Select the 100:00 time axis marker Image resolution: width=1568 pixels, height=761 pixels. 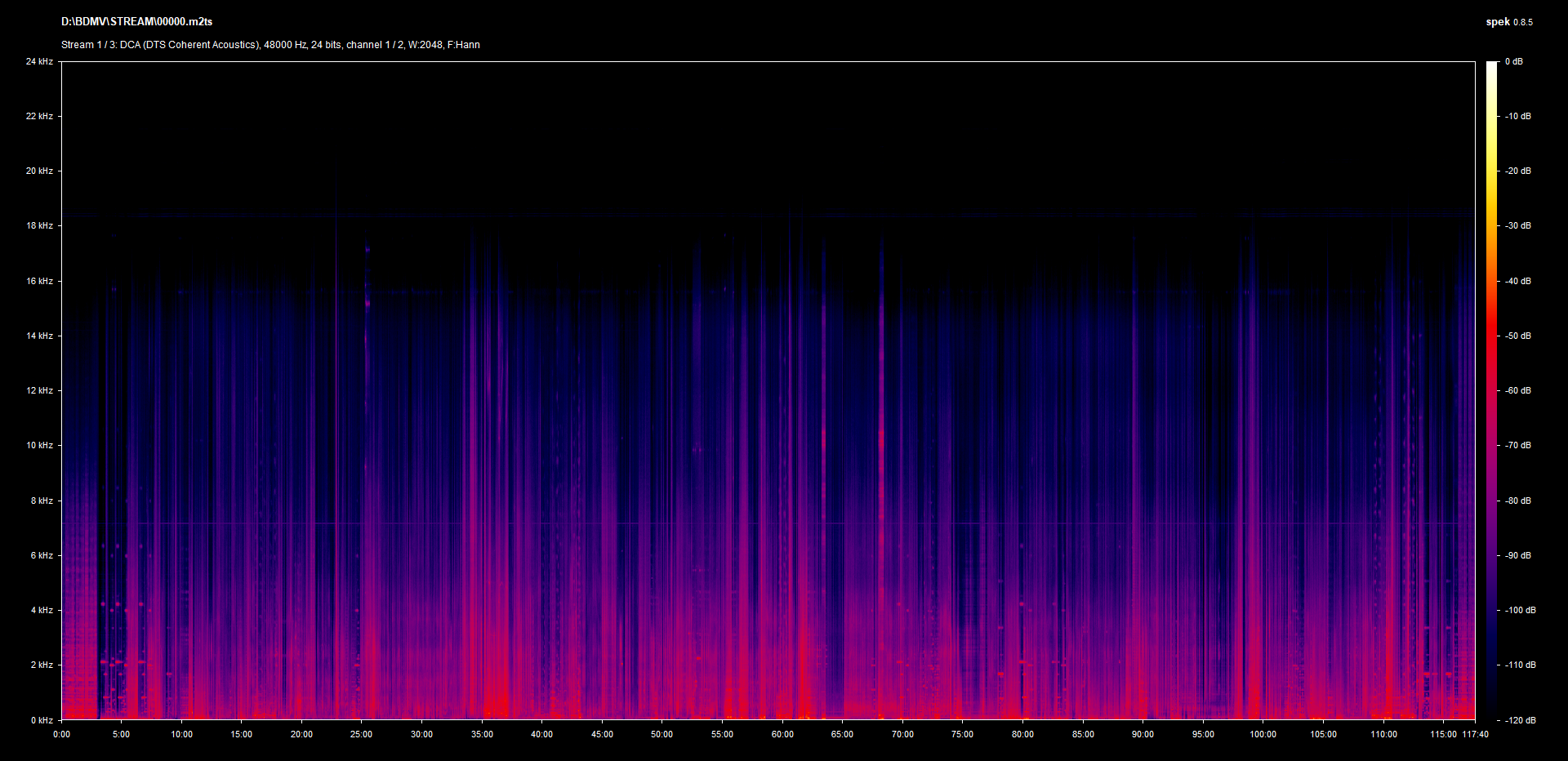(x=1263, y=734)
